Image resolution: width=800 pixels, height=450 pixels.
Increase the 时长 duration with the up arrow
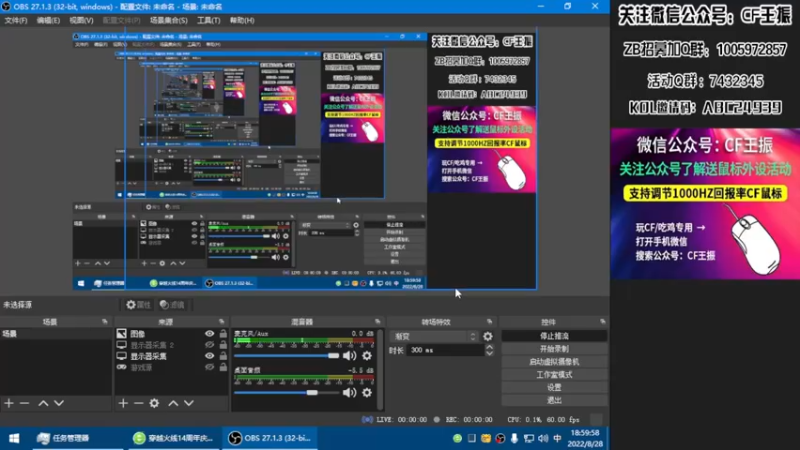pos(489,347)
